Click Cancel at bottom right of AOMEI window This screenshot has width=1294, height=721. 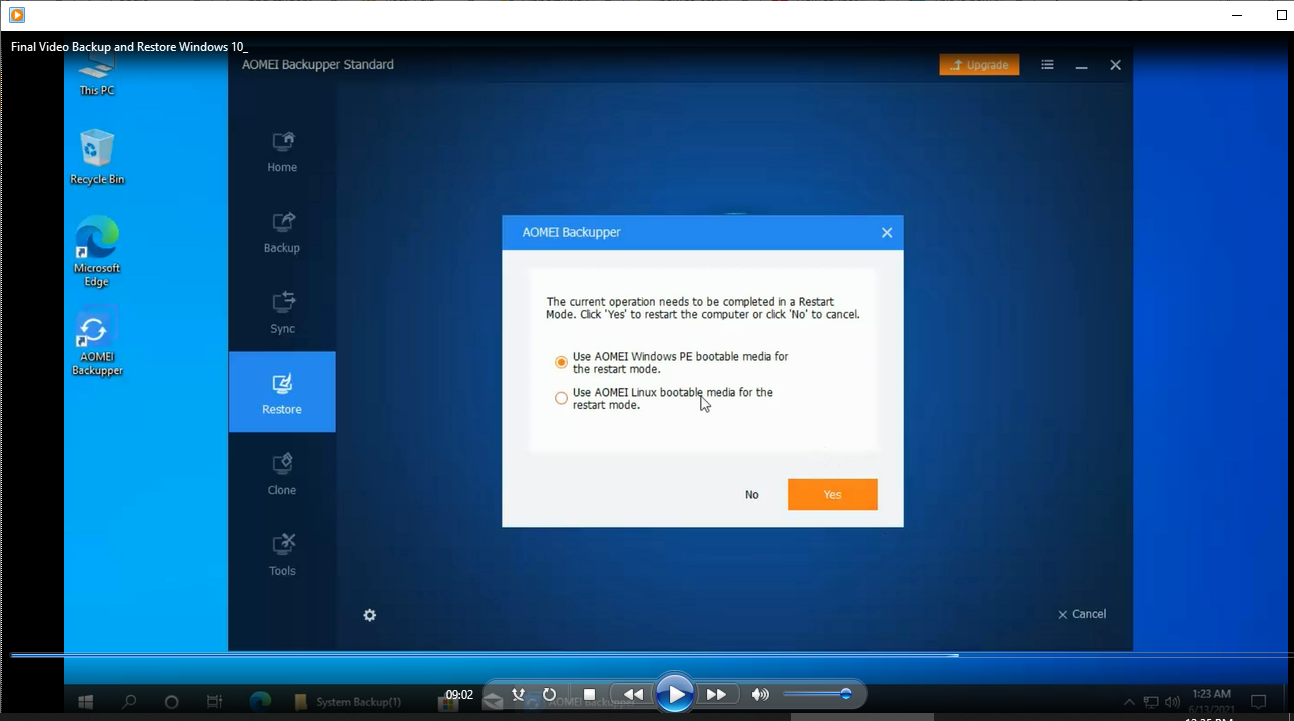(x=1082, y=614)
